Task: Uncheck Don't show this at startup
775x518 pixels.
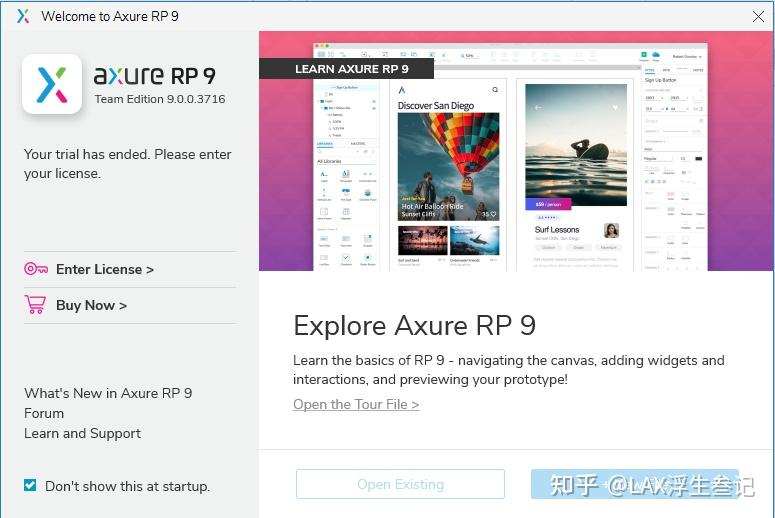Action: 30,485
